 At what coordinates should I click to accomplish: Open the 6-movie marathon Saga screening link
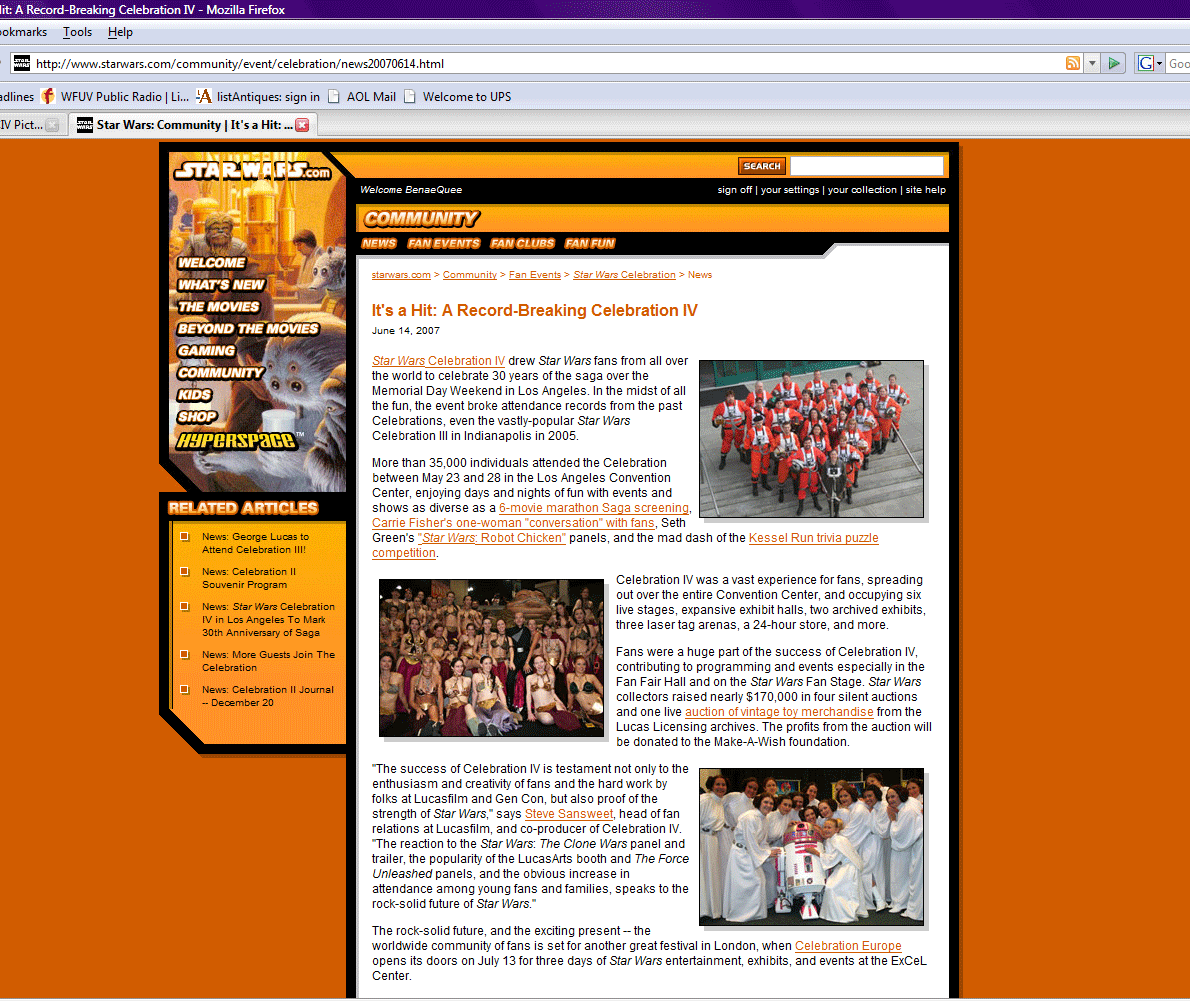coord(593,508)
